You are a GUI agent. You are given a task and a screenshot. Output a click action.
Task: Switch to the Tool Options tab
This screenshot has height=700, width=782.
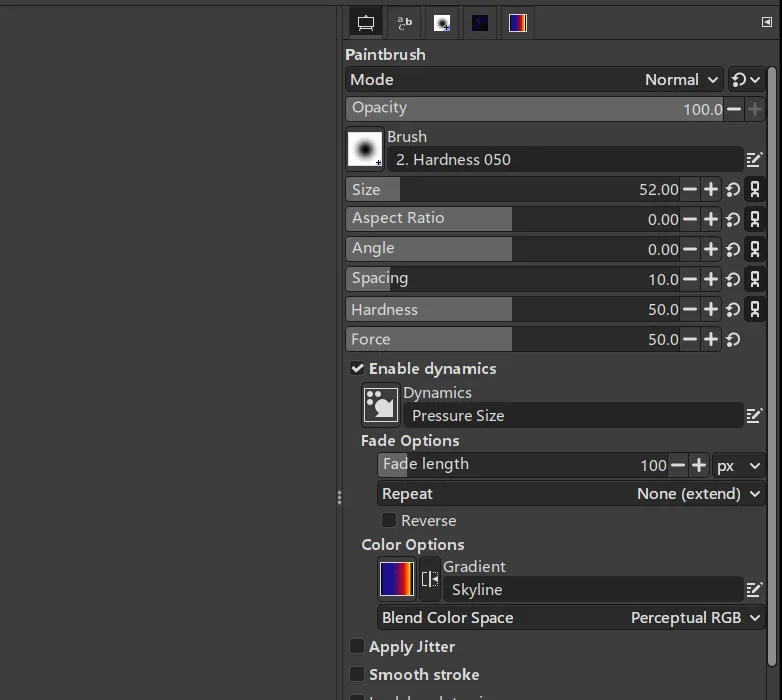366,23
